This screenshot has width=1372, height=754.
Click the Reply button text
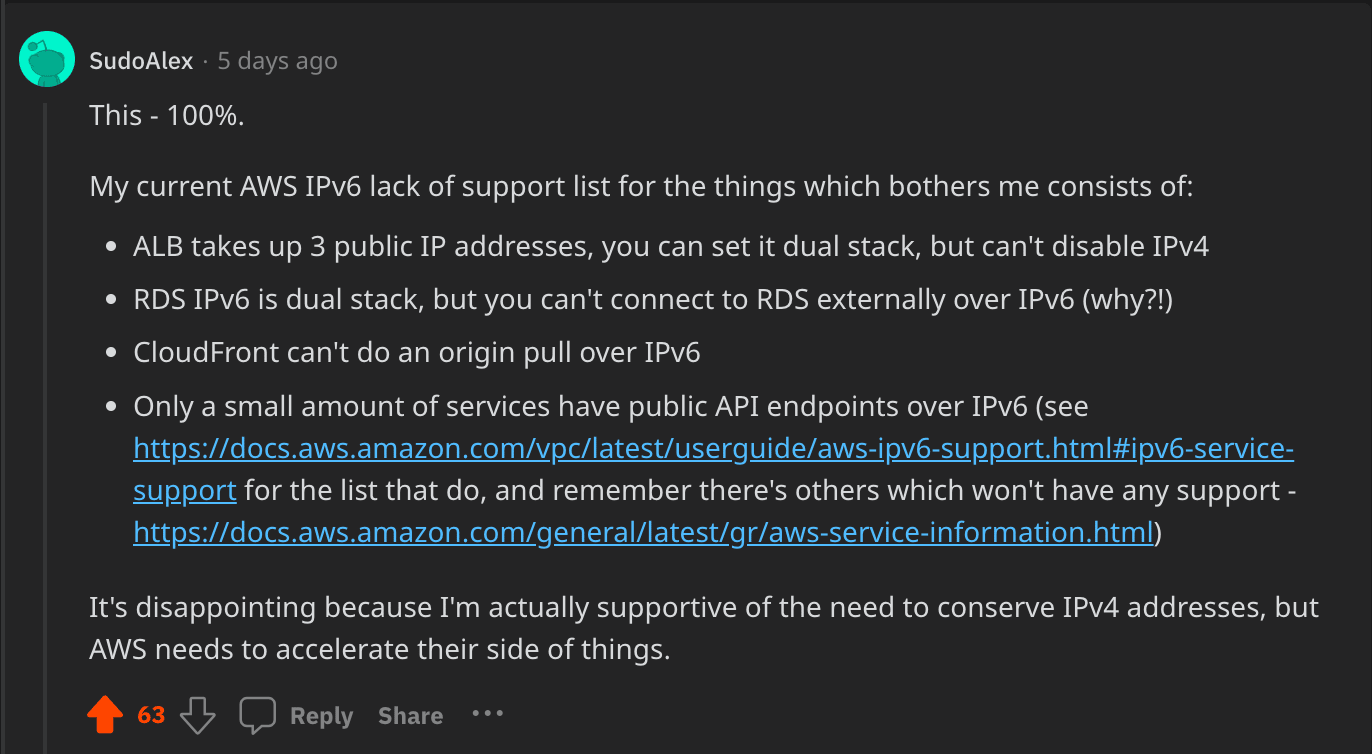pyautogui.click(x=321, y=716)
